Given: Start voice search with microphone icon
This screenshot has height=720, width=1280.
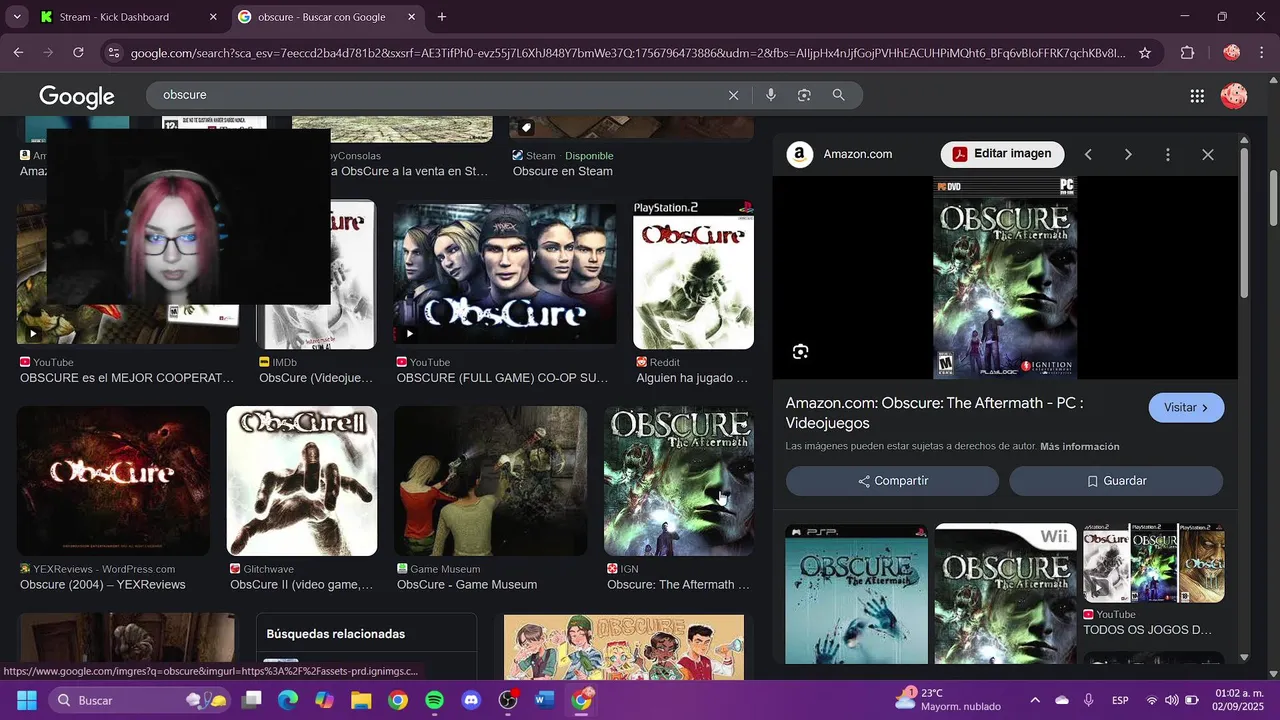Looking at the screenshot, I should coord(770,95).
